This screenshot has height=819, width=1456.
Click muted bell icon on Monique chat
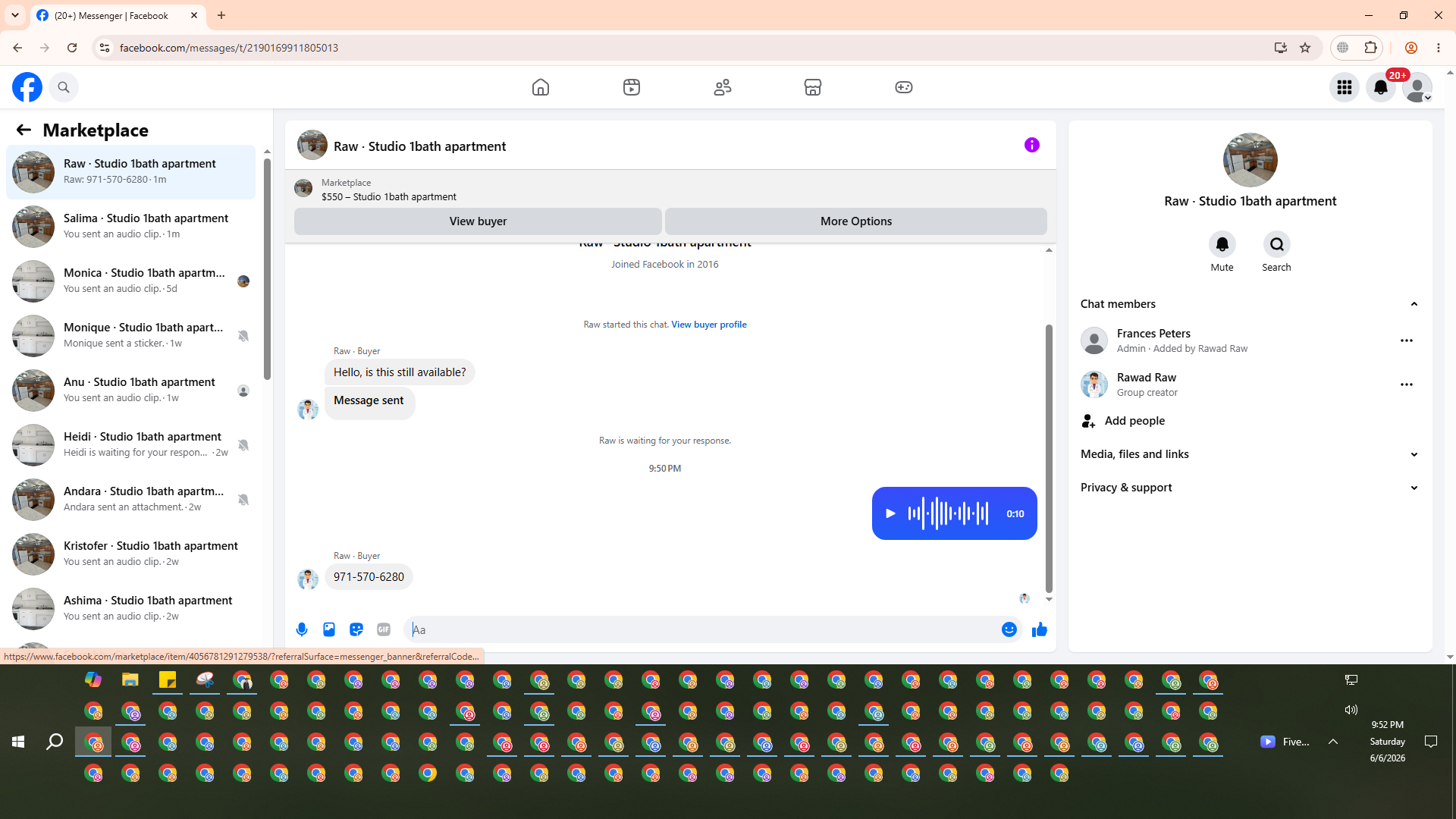point(243,336)
